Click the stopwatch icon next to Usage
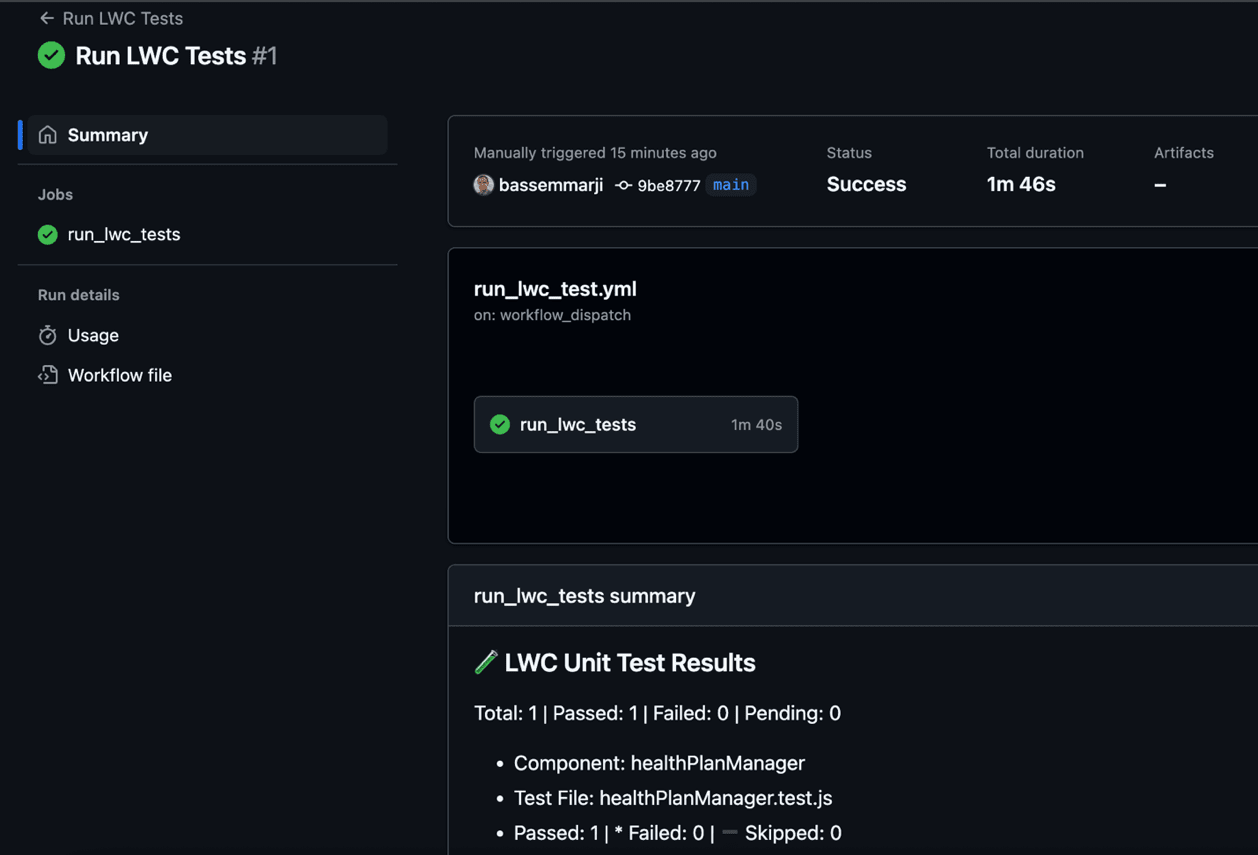 click(48, 335)
